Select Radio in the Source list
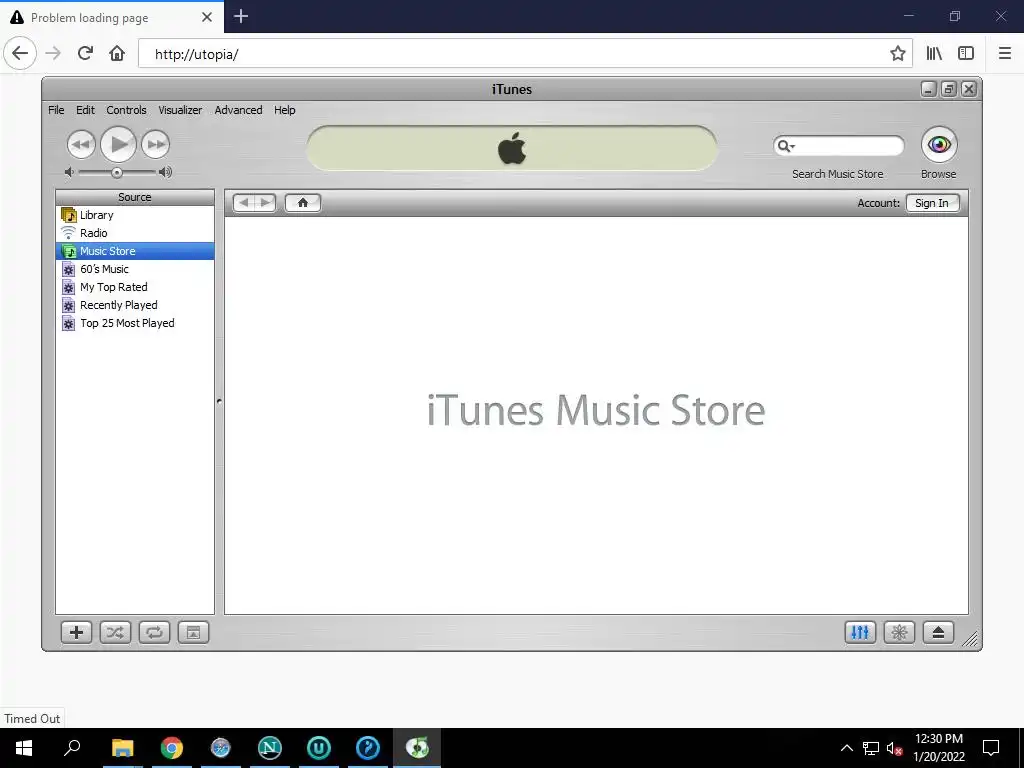This screenshot has width=1024, height=768. coord(135,233)
